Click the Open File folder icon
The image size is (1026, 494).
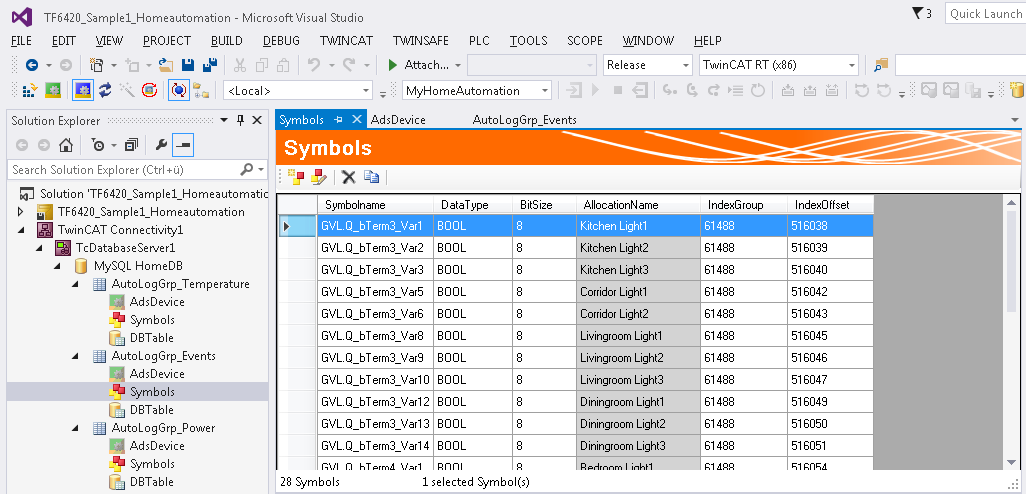pos(166,65)
